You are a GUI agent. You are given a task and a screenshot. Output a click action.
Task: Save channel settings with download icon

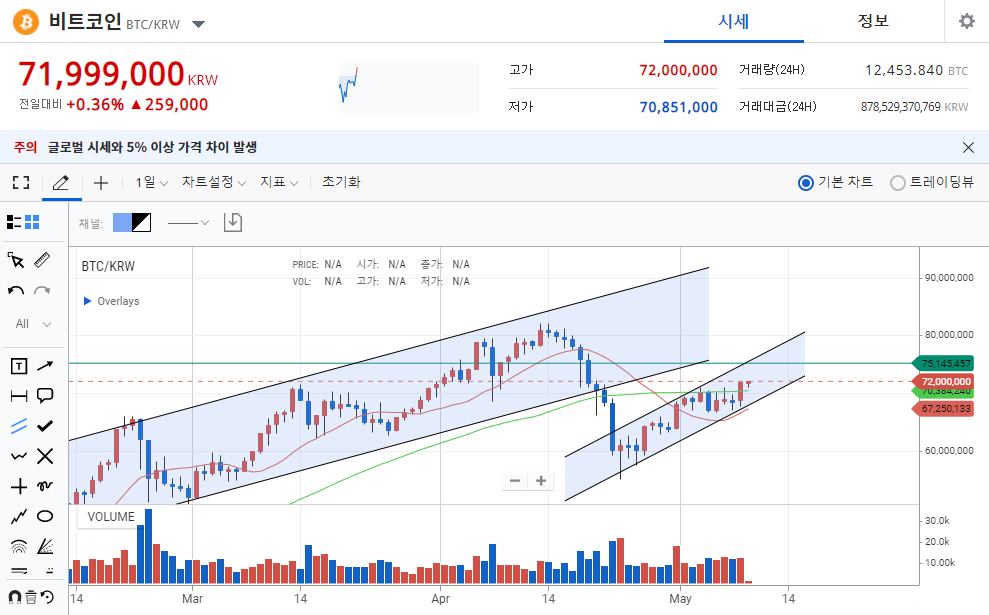[x=233, y=222]
